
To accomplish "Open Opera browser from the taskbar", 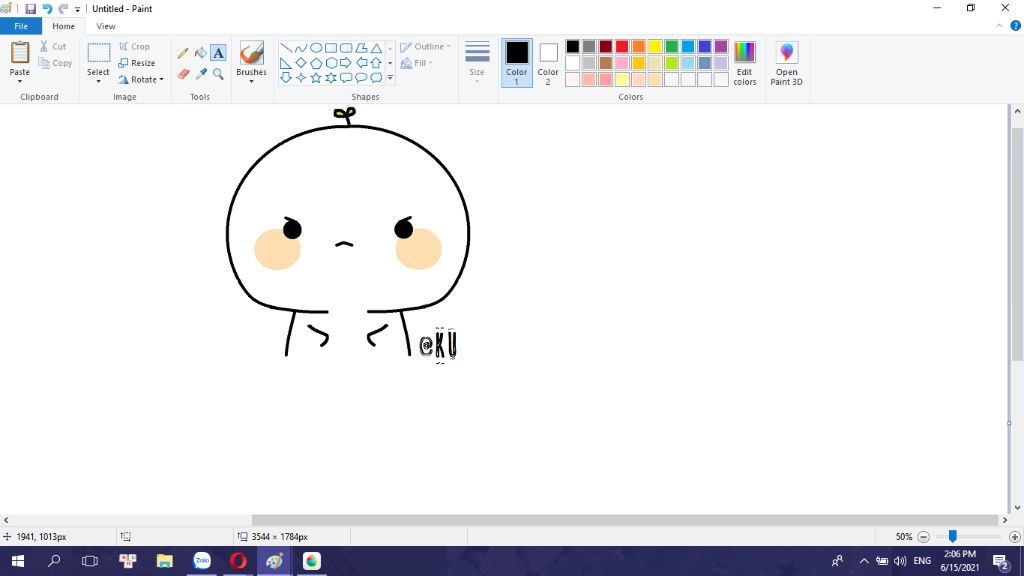I will 238,561.
